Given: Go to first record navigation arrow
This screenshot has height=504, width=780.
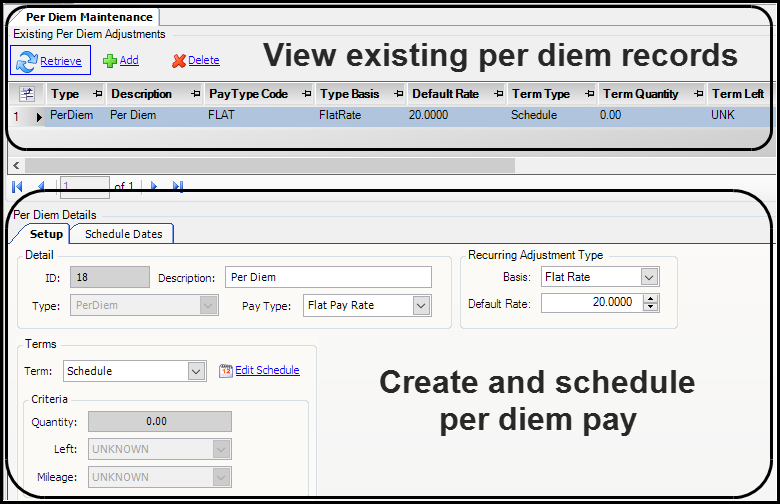Looking at the screenshot, I should pos(17,187).
